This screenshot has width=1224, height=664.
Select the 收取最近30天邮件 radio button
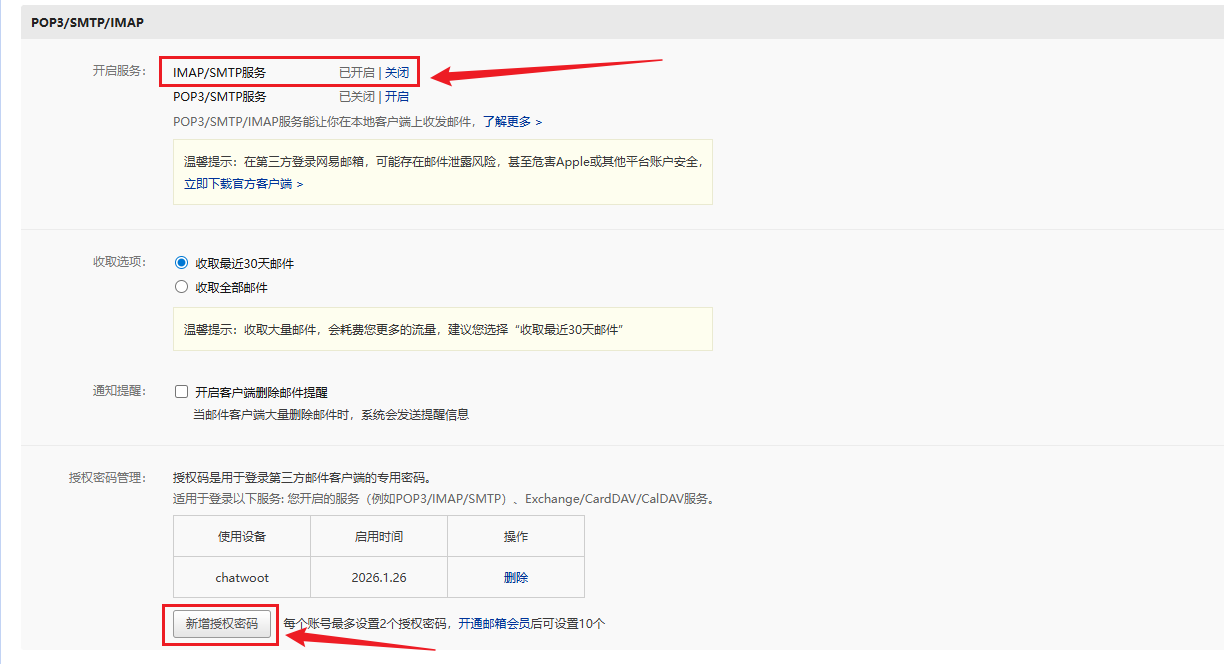click(181, 263)
